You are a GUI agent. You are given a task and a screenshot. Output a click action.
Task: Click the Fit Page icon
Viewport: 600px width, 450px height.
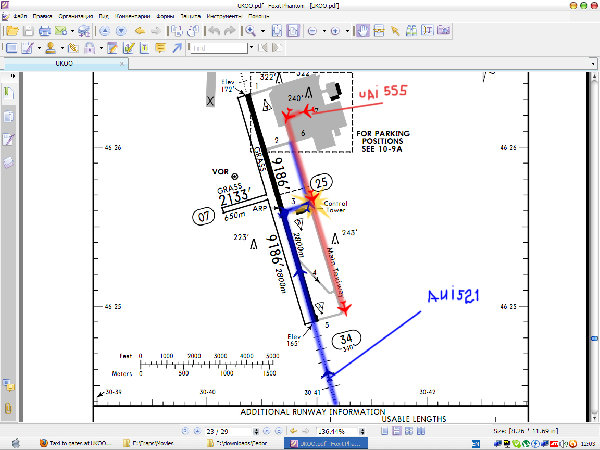click(277, 31)
